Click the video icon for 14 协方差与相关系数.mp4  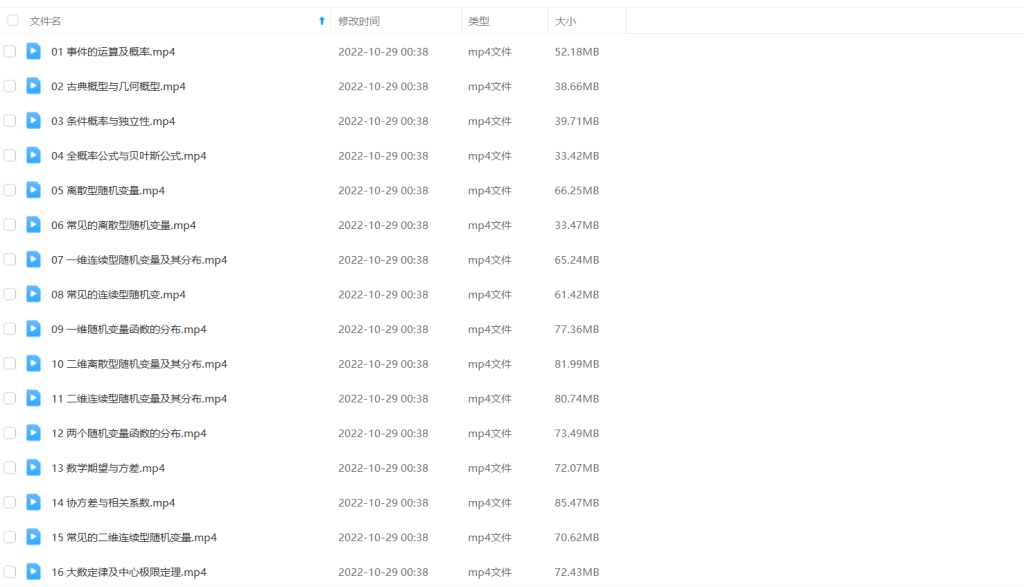[x=34, y=502]
